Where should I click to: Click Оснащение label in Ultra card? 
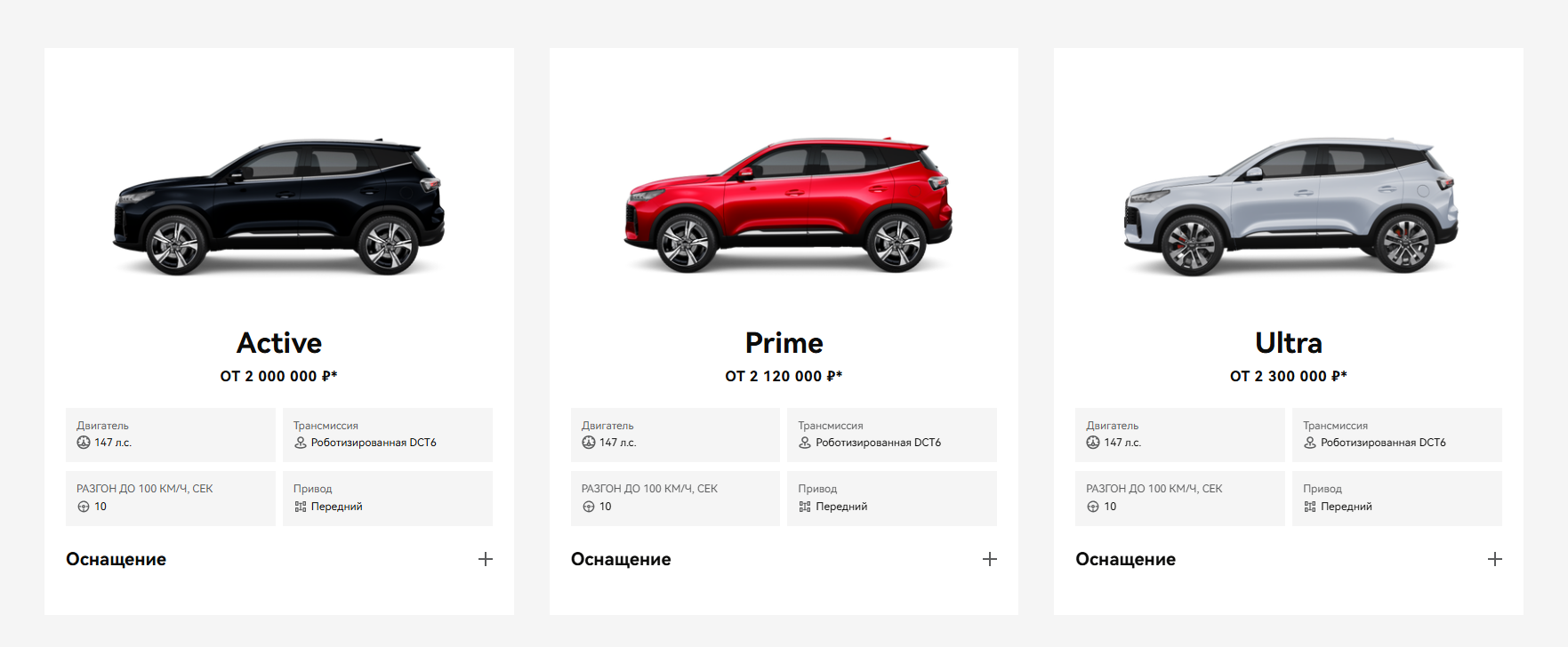1125,559
